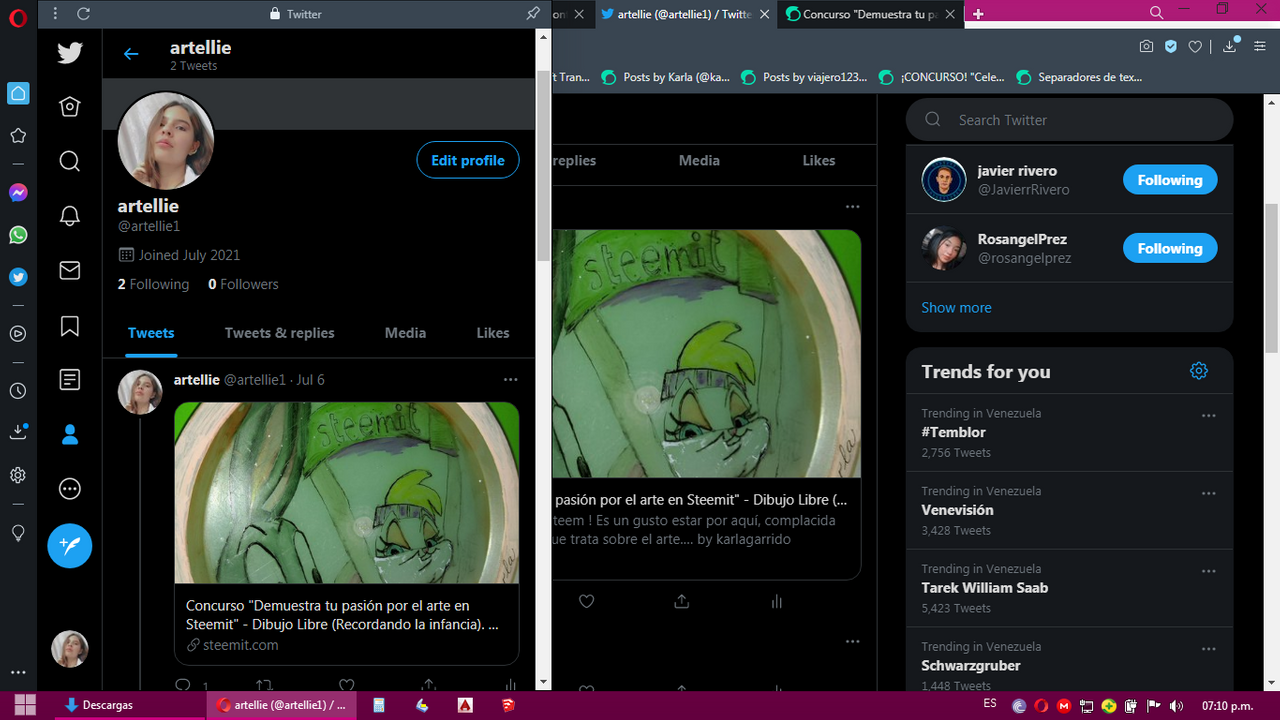The height and width of the screenshot is (720, 1280).
Task: Pin the Twitter sidebar panel
Action: 533,14
